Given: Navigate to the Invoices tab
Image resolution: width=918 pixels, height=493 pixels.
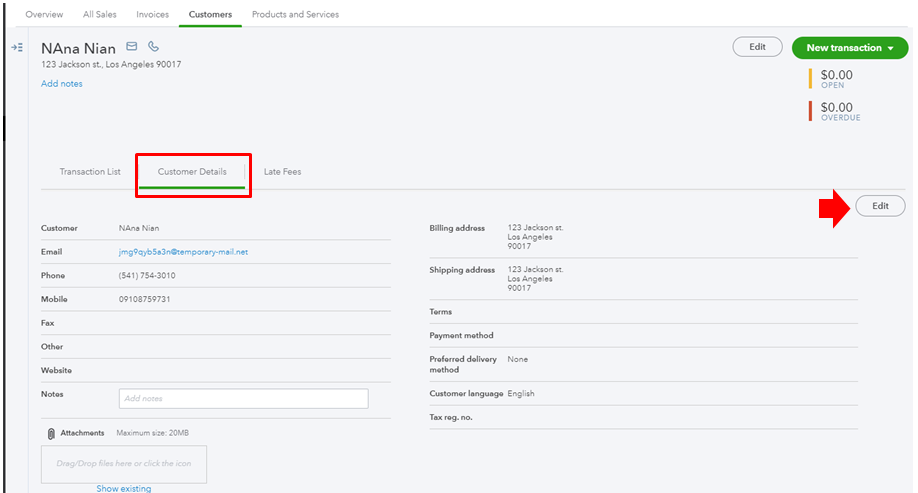Looking at the screenshot, I should [152, 15].
